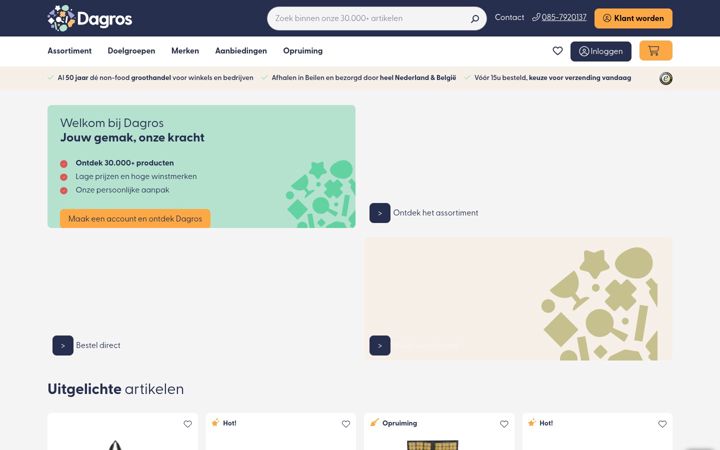
Task: Click arrow button next to Bestel direct
Action: click(63, 345)
